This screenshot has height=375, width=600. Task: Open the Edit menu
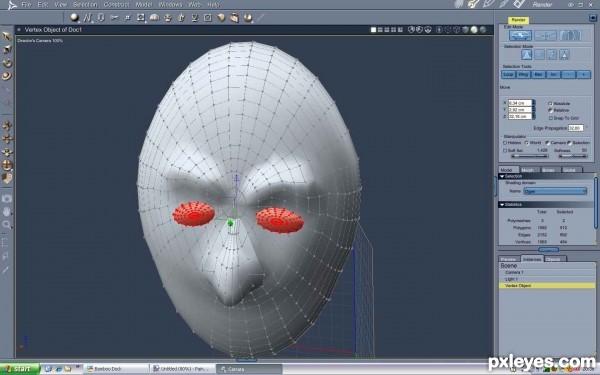tap(42, 5)
